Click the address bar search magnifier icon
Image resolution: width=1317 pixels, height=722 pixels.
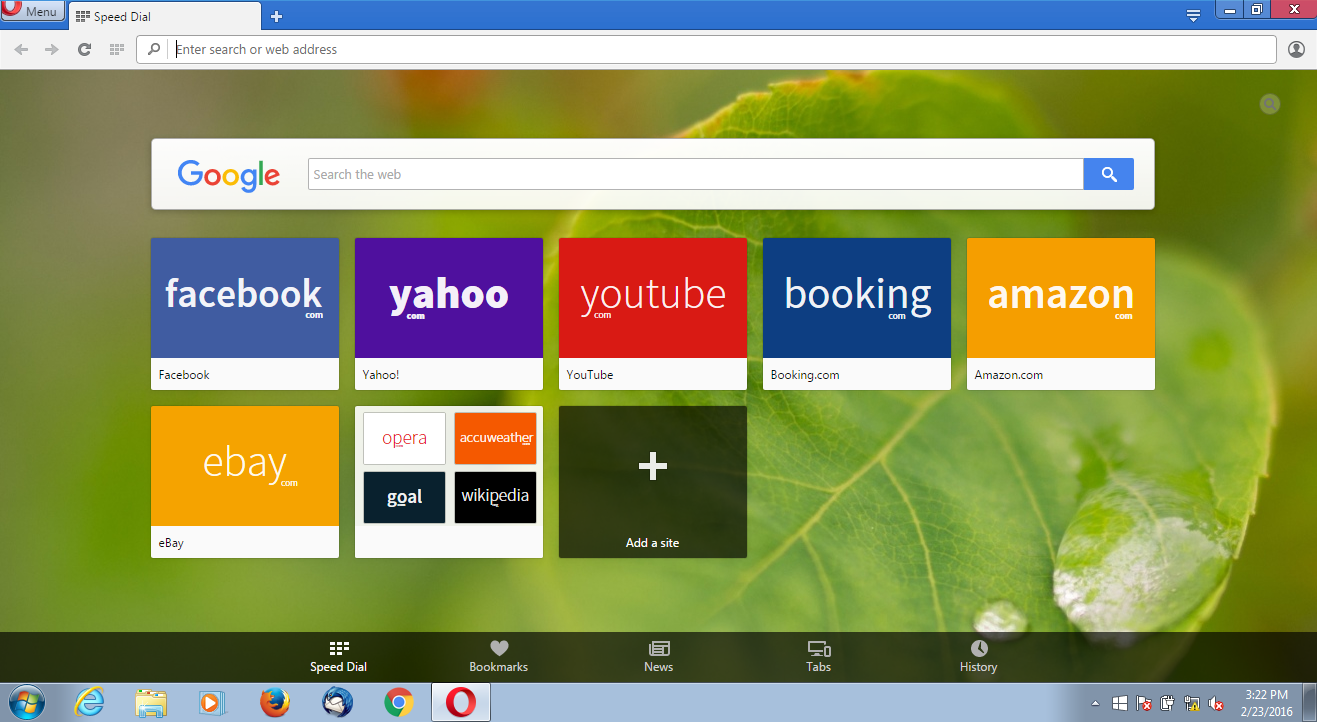tap(154, 49)
